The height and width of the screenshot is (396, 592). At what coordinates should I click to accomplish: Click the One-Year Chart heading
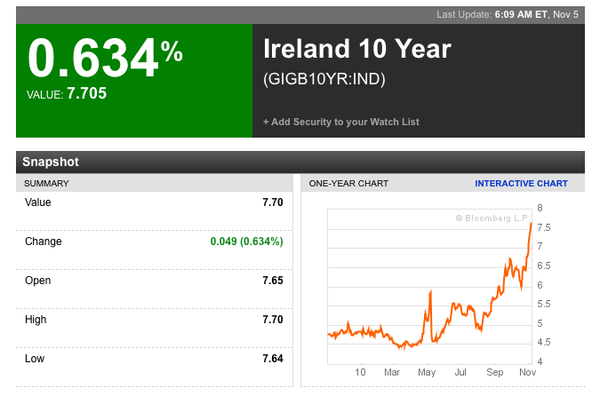(x=348, y=183)
